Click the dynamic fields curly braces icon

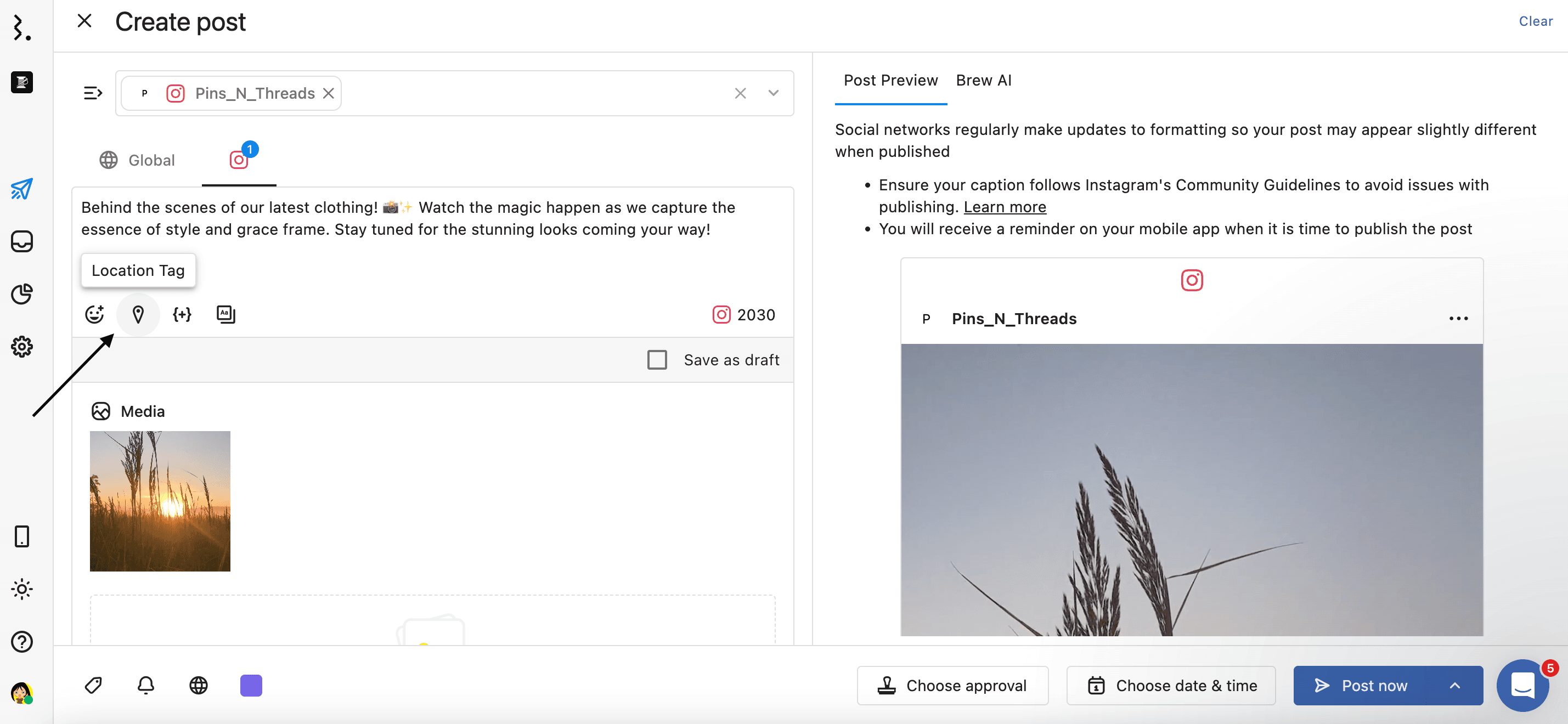[x=182, y=314]
